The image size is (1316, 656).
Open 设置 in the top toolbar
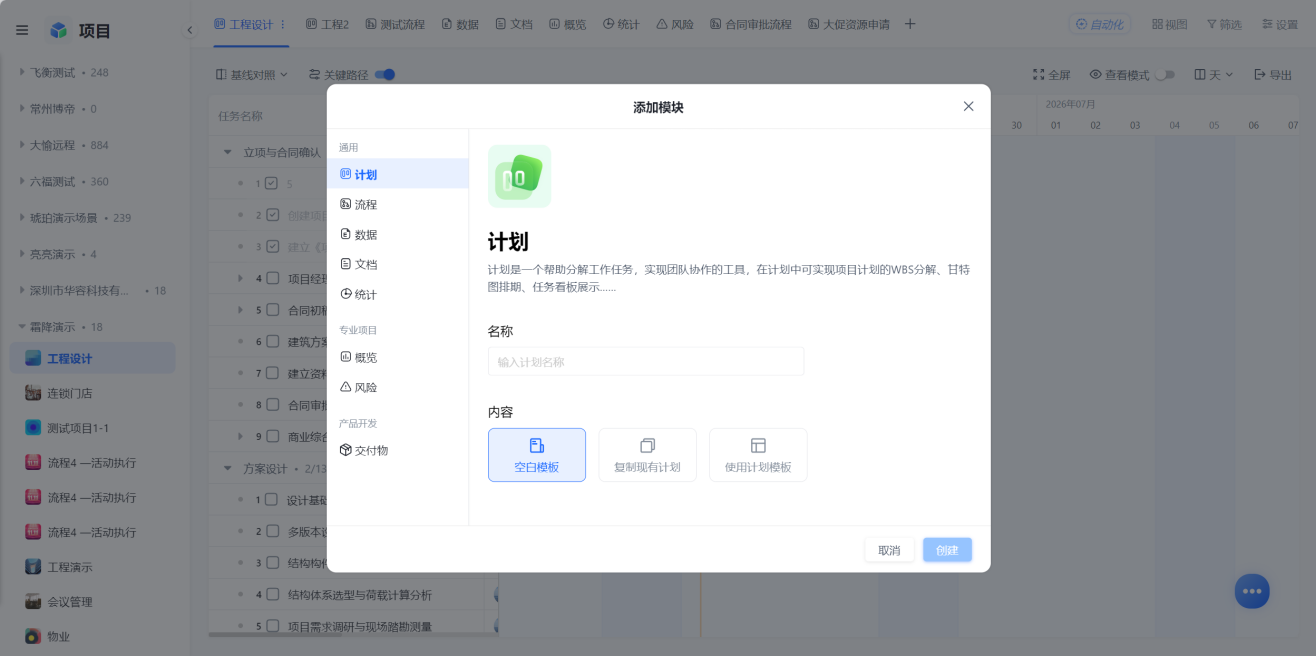pos(1279,24)
